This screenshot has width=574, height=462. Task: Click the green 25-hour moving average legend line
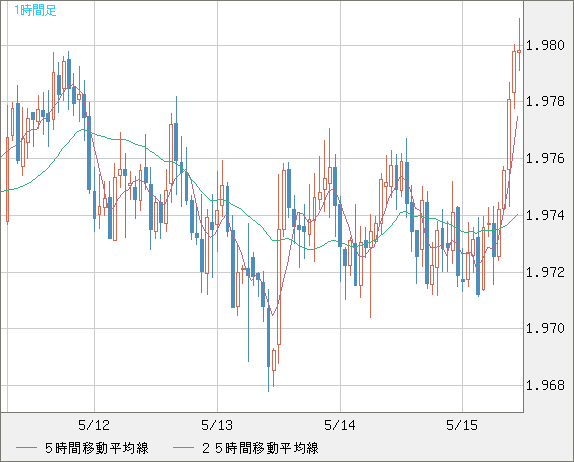[x=183, y=448]
